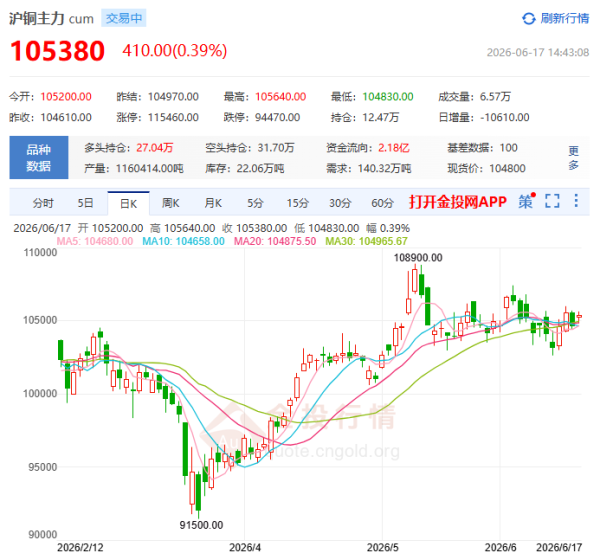
Task: Click the 基差数据 value 100
Action: (509, 148)
